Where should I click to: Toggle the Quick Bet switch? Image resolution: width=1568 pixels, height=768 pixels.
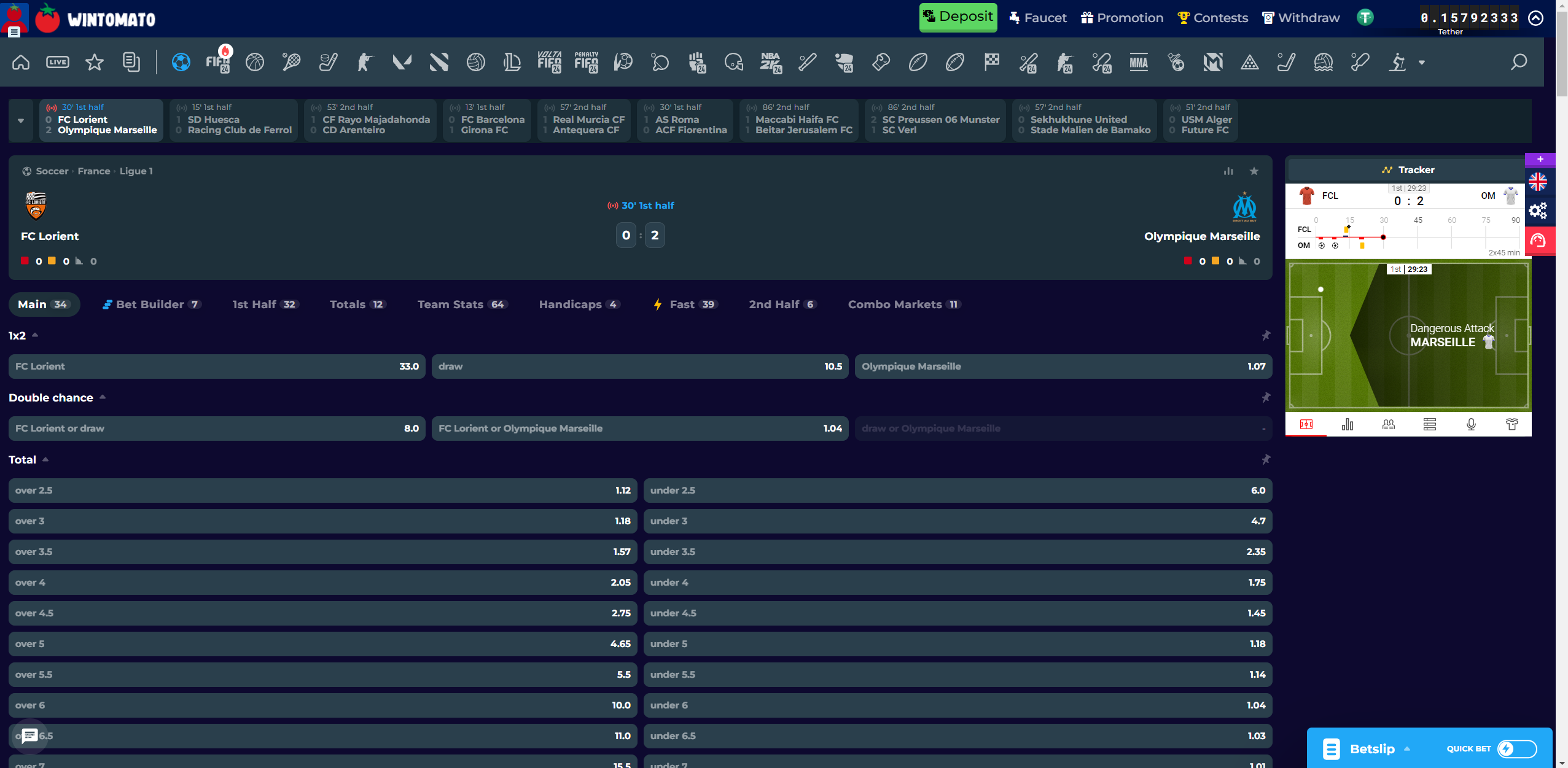[1517, 748]
